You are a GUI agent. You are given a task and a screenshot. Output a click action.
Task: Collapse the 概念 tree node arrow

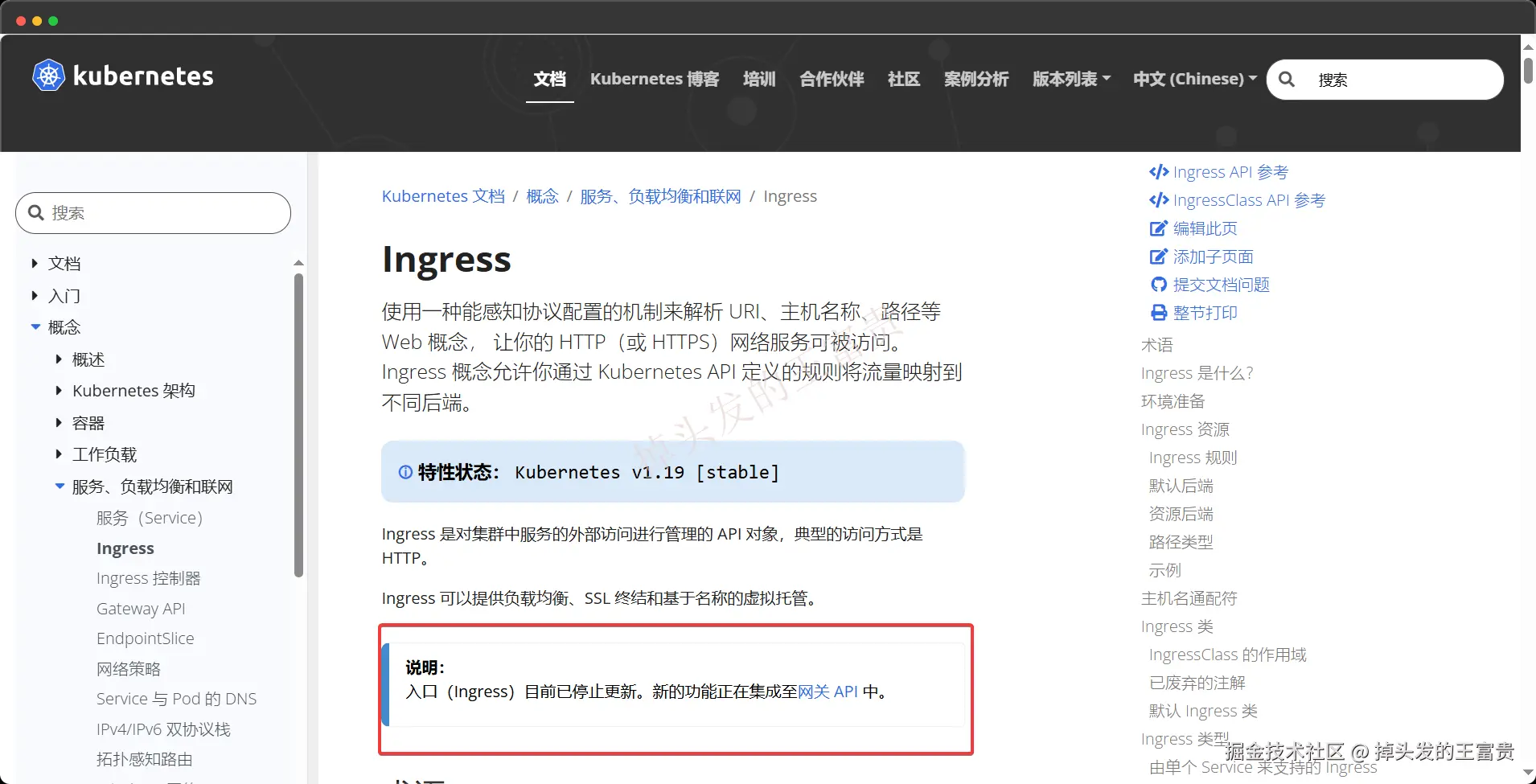coord(35,326)
